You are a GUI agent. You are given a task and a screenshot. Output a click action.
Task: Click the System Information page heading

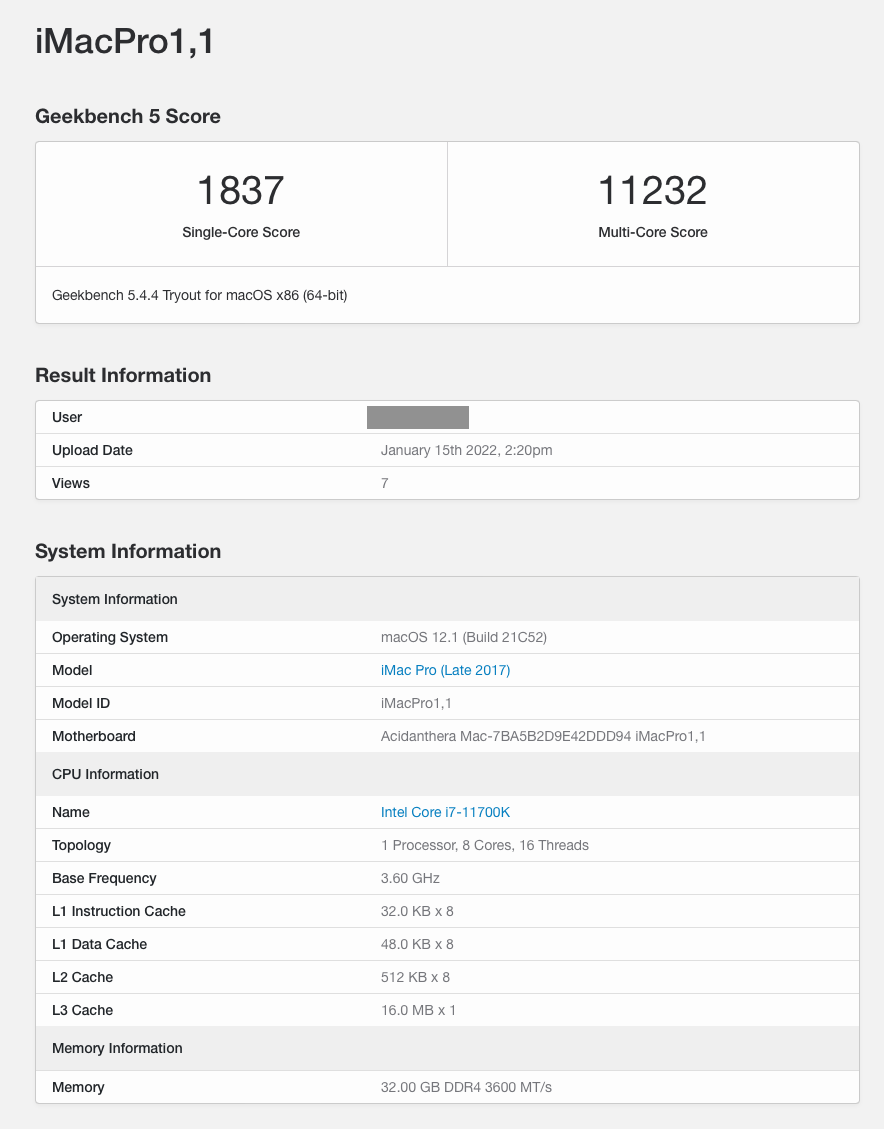[x=128, y=552]
